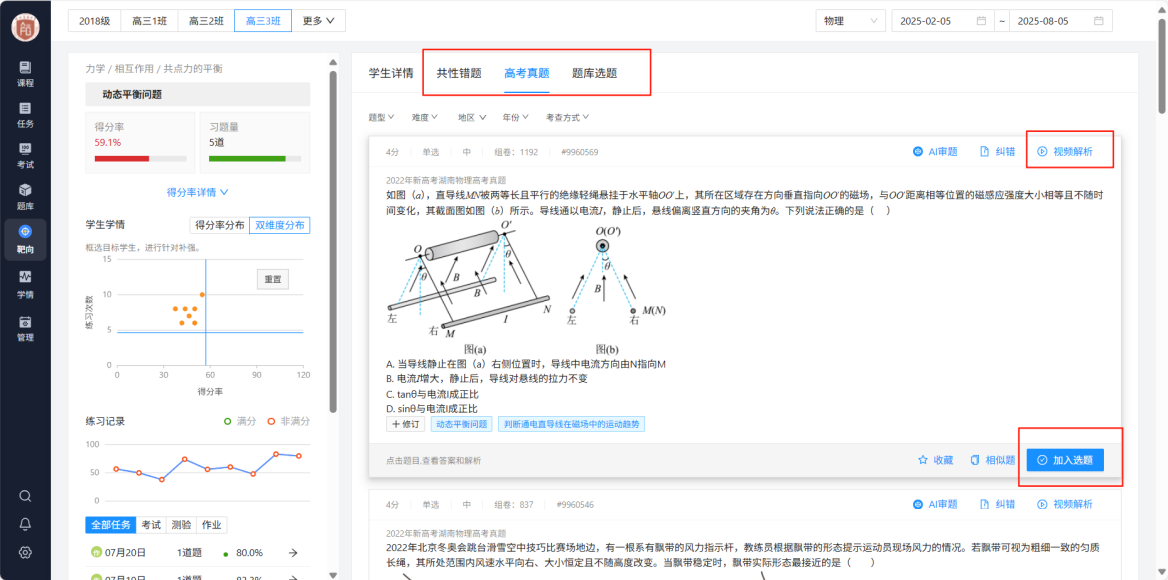Select 考试 filter under 练习记录
The height and width of the screenshot is (580, 1168).
coord(151,525)
